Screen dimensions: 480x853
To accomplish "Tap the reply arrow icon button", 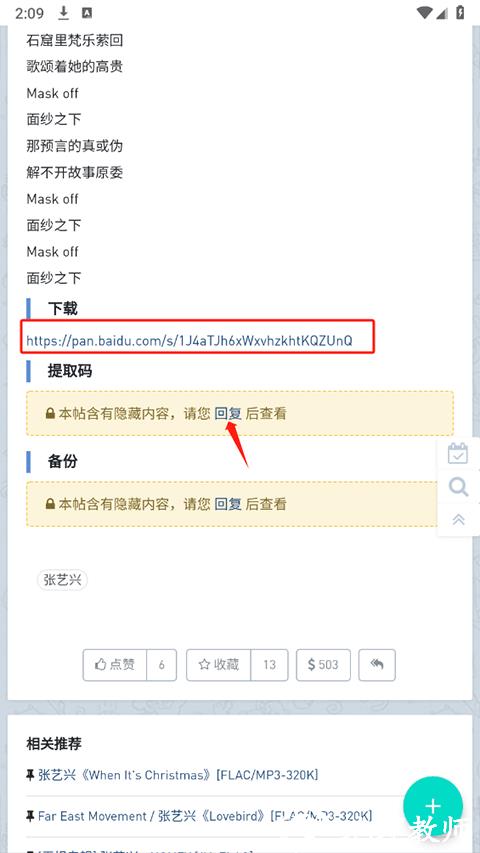I will [377, 665].
